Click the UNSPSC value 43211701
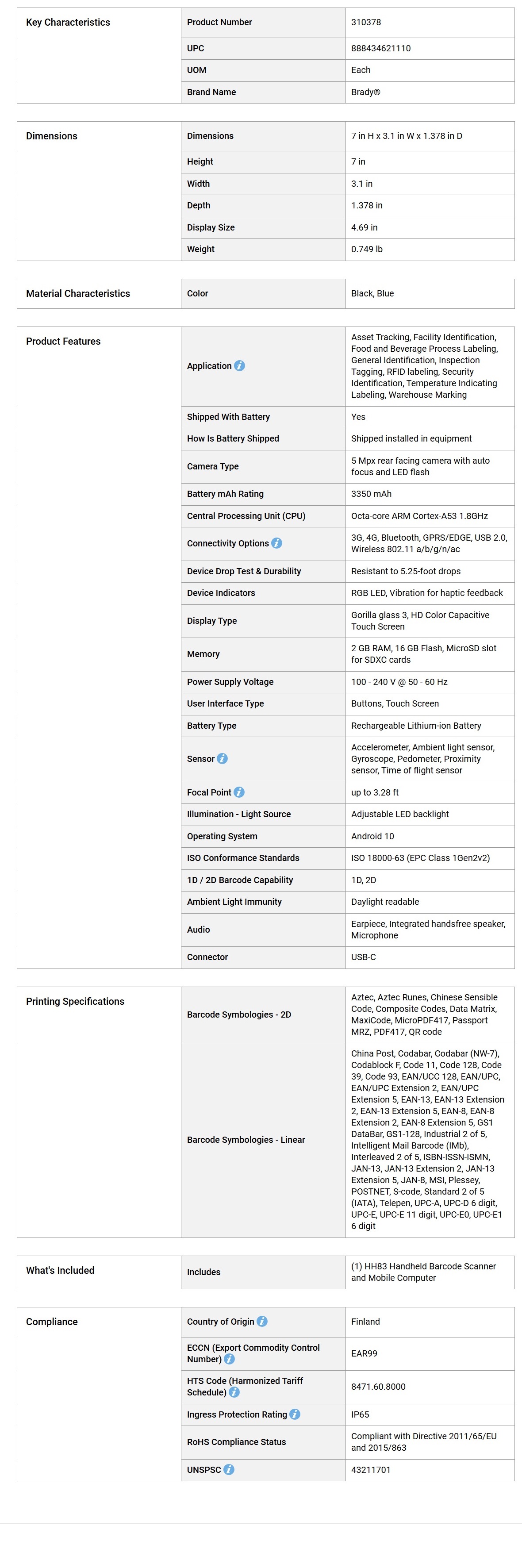 [371, 1469]
